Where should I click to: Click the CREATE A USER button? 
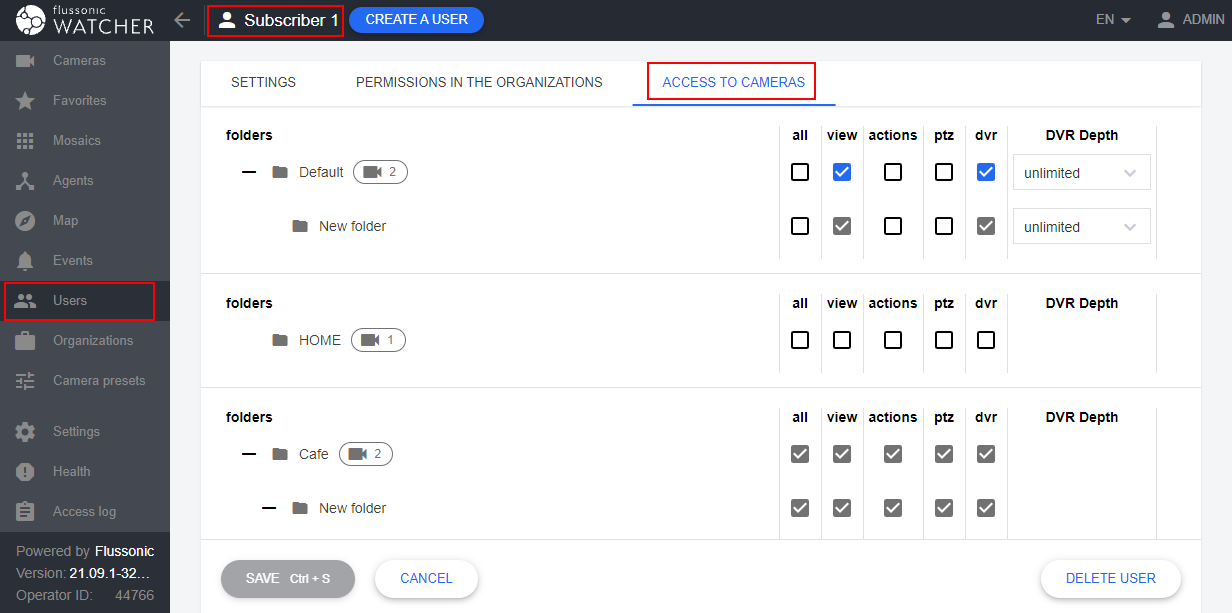click(416, 19)
